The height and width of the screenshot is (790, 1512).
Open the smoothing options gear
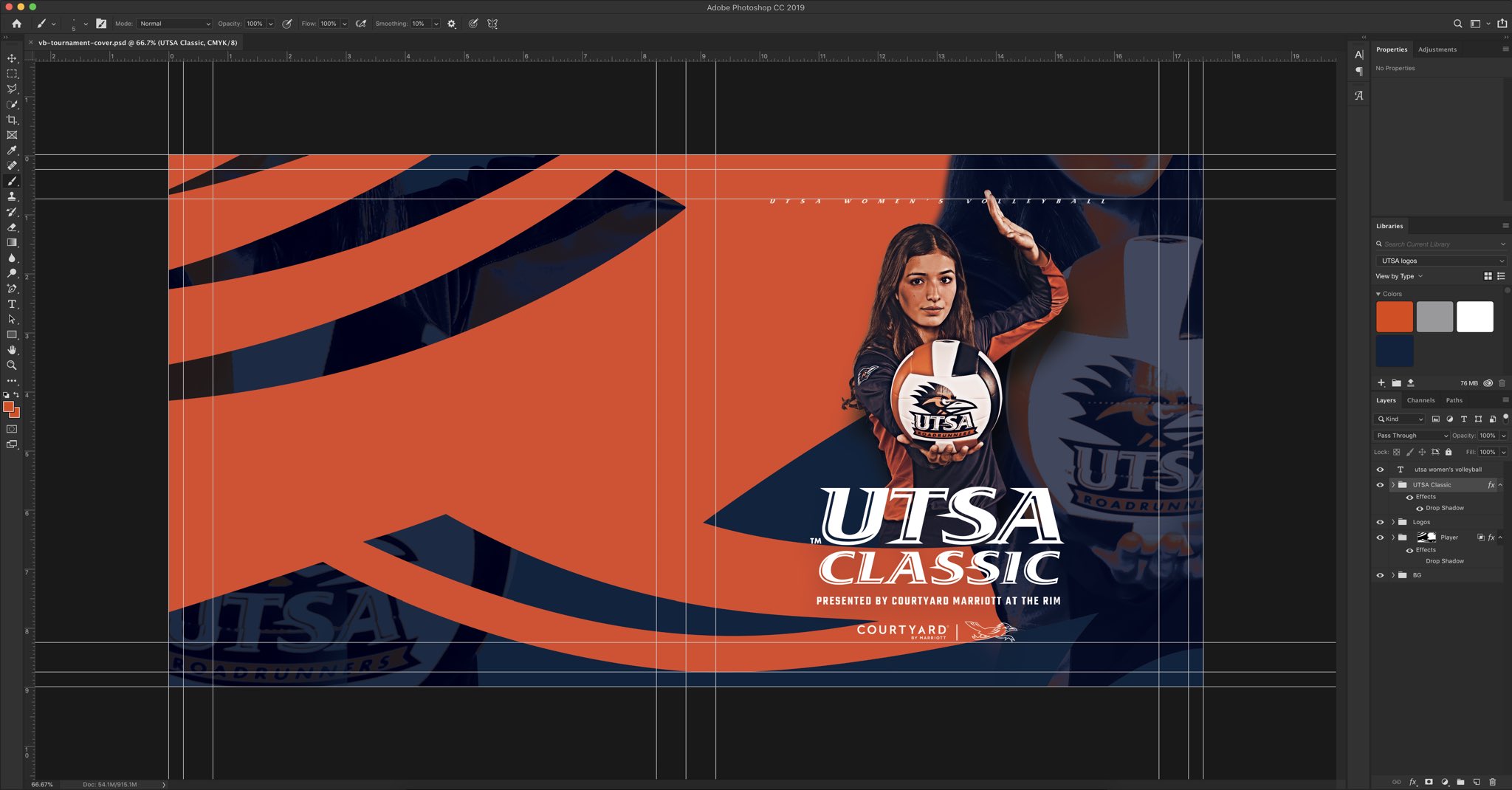(x=452, y=24)
